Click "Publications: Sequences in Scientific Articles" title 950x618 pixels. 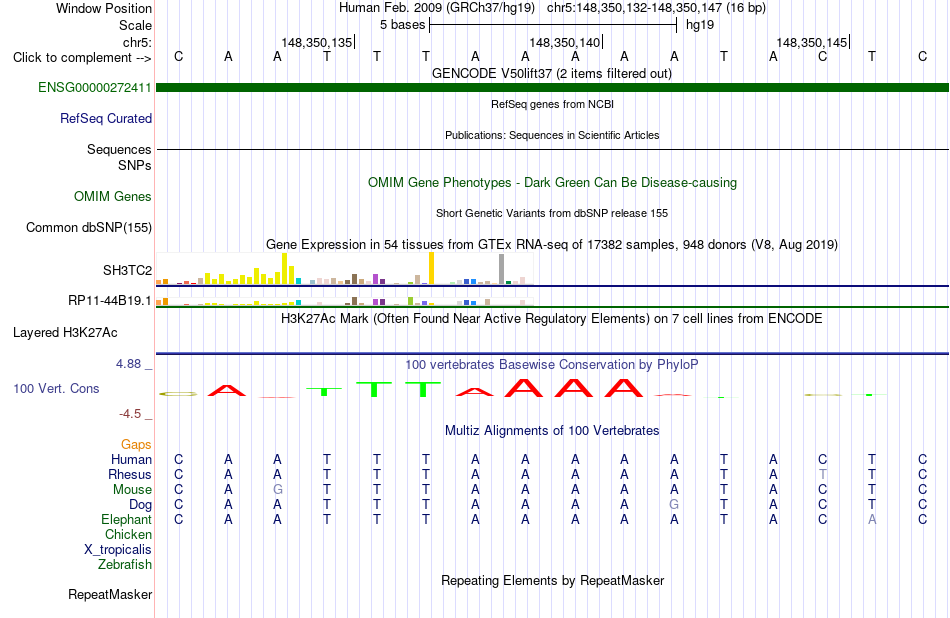[552, 135]
